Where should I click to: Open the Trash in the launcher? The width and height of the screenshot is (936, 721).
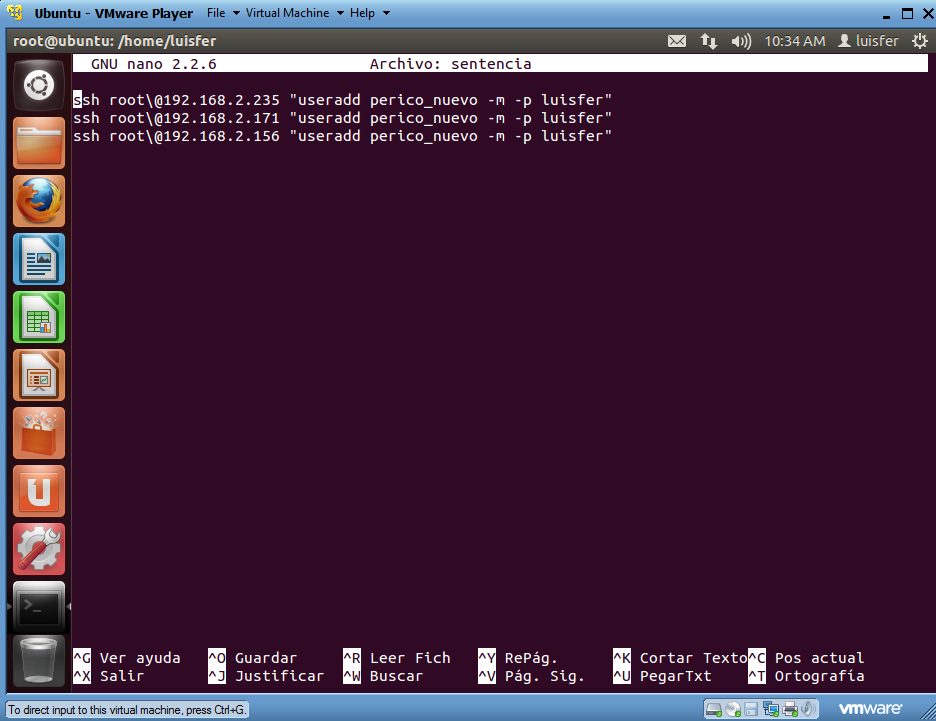coord(39,661)
